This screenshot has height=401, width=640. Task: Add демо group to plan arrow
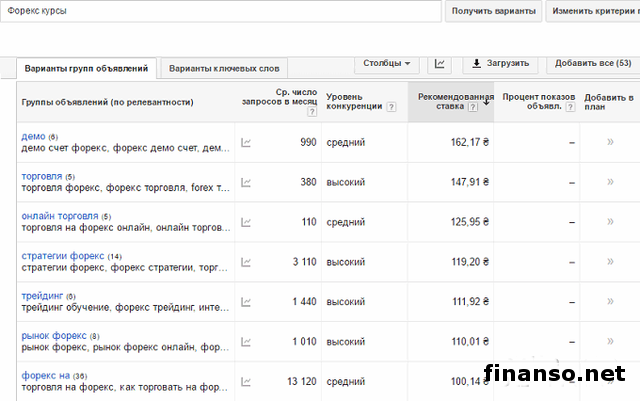pos(609,143)
